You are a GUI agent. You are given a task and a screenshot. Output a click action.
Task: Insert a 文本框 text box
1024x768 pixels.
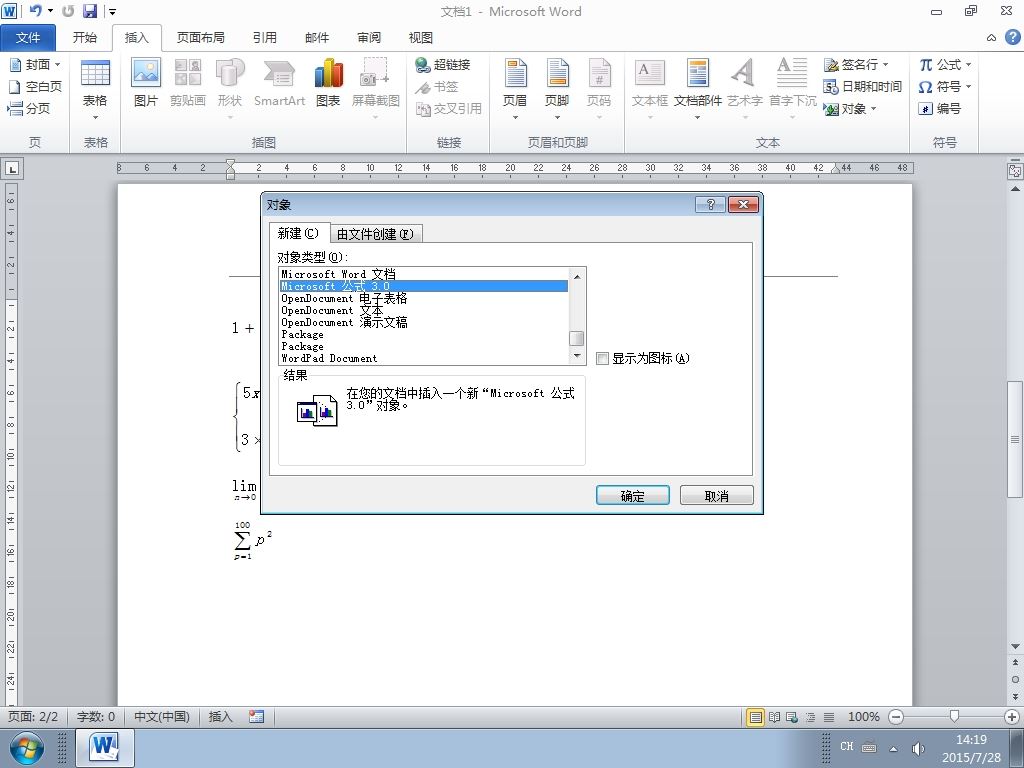pyautogui.click(x=650, y=89)
